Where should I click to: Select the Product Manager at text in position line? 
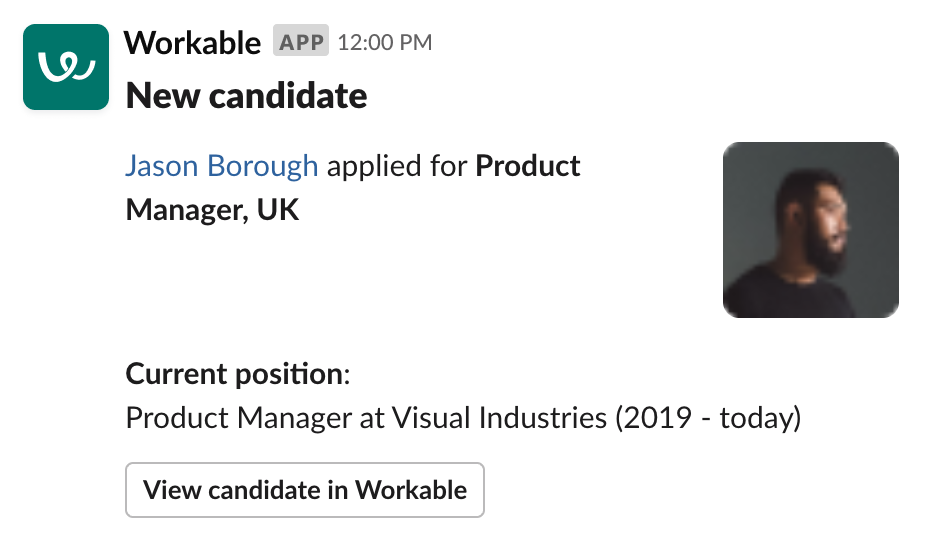pos(255,418)
